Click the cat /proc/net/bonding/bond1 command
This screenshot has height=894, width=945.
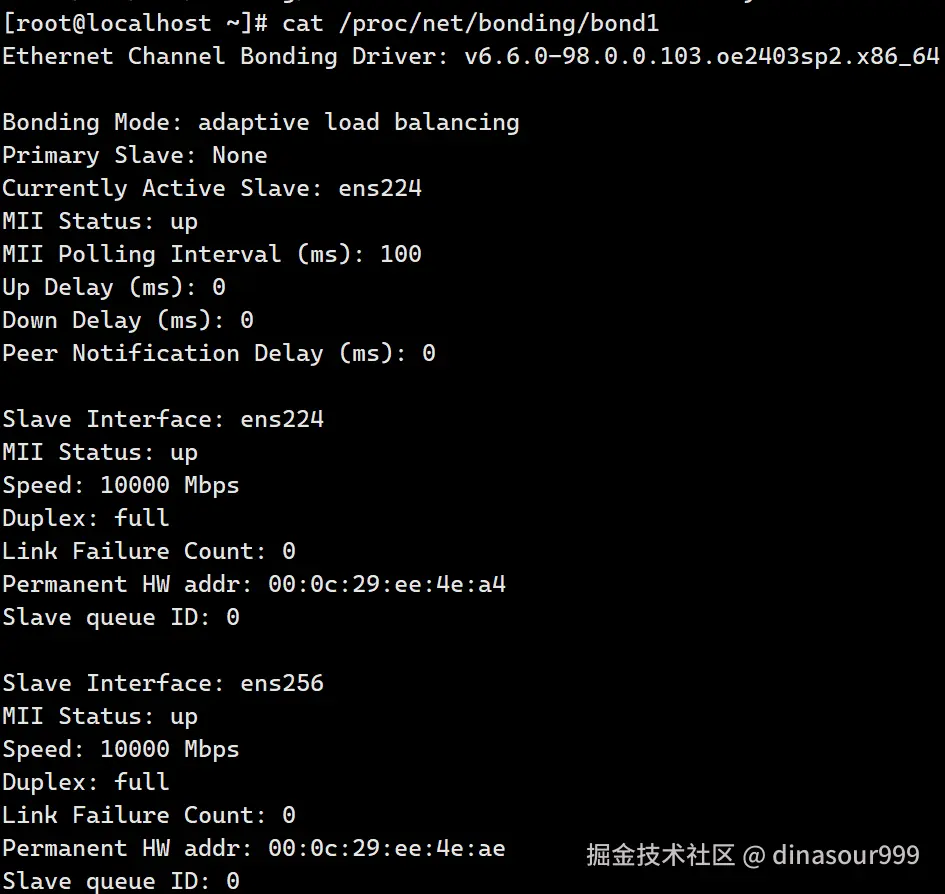coord(471,22)
